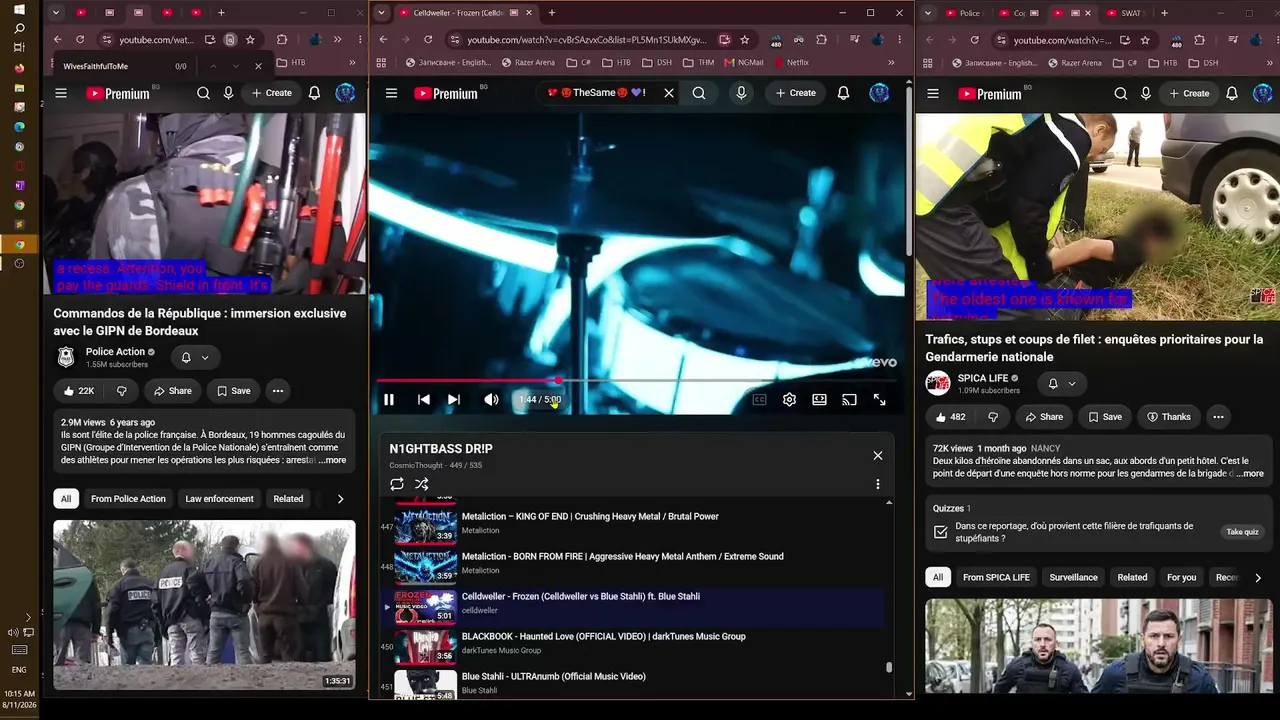The image size is (1280, 720).
Task: Expand hidden bookmarks chevron in middle window
Action: point(891,62)
